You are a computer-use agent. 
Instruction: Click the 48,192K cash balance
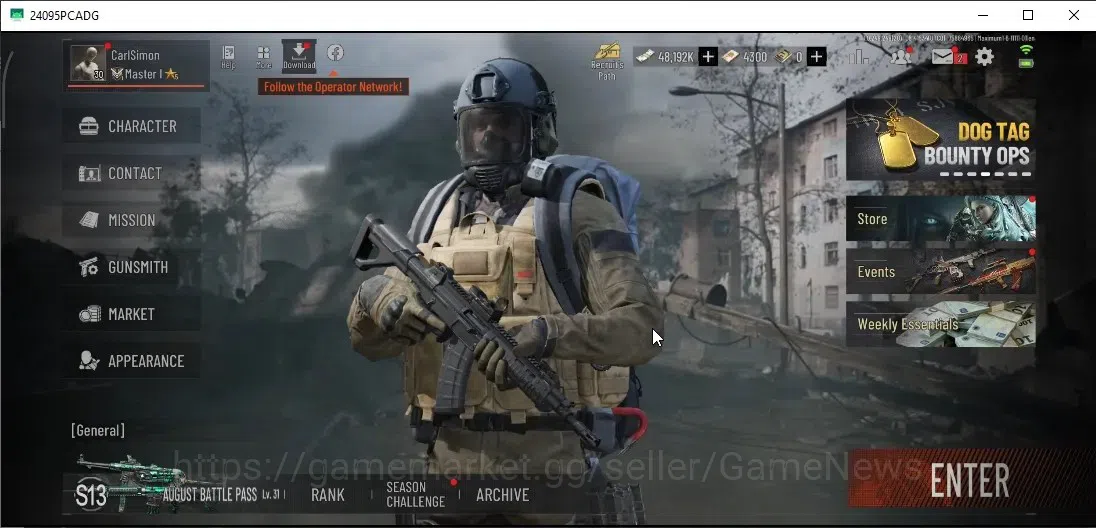click(665, 57)
